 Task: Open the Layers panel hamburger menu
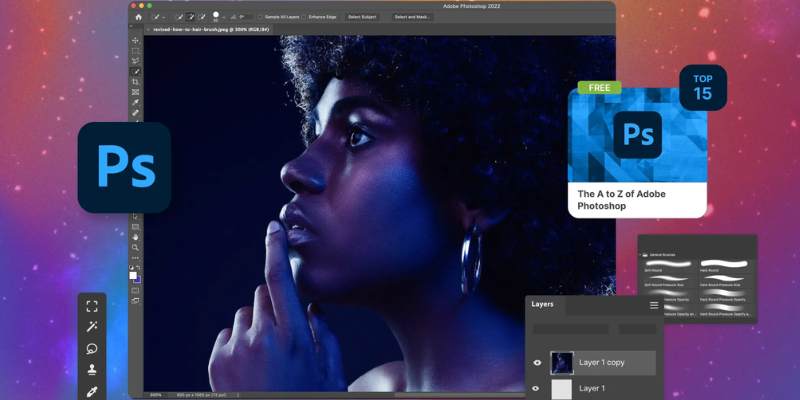point(654,305)
